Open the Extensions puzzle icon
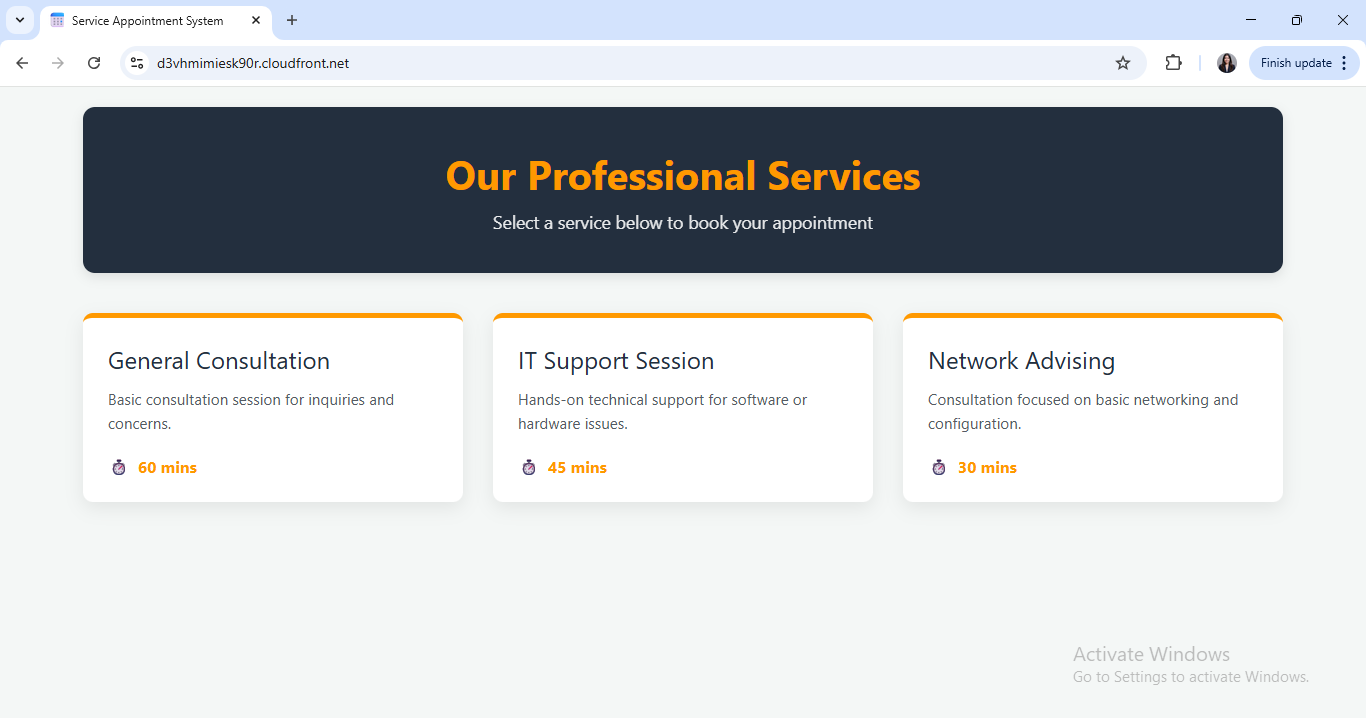The height and width of the screenshot is (718, 1366). pyautogui.click(x=1173, y=63)
